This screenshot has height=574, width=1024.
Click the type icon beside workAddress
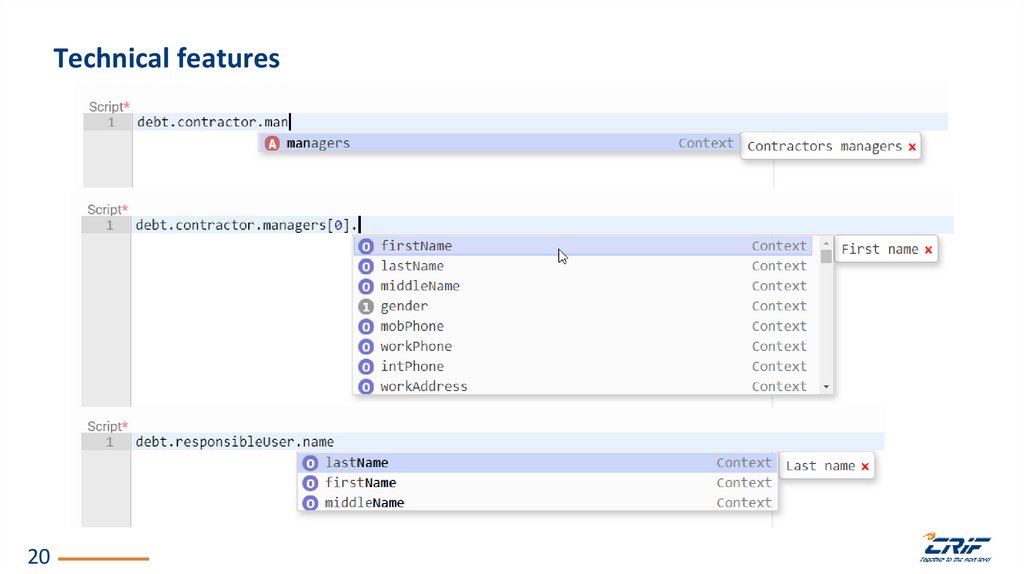366,386
